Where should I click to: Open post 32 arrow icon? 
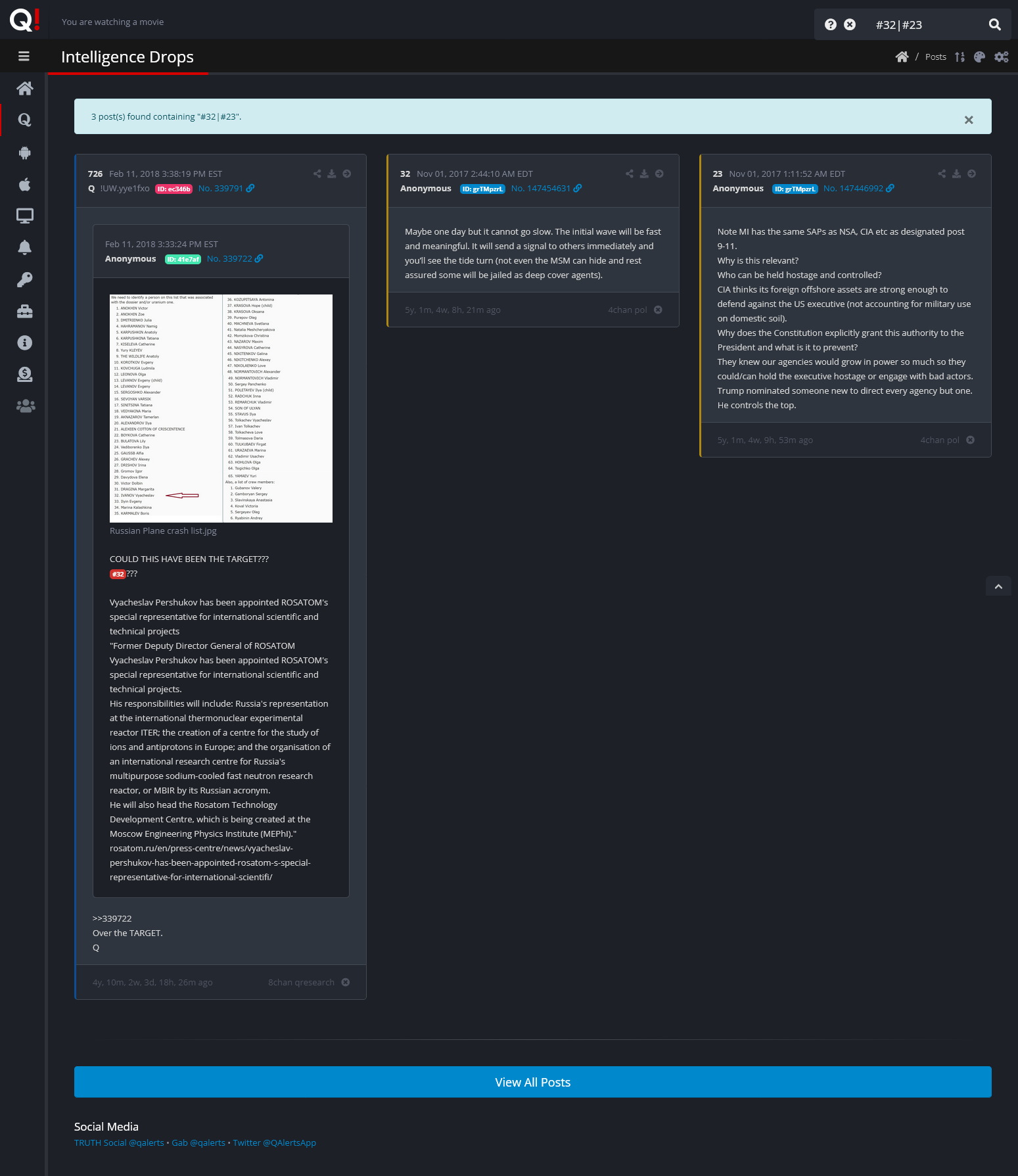point(659,174)
